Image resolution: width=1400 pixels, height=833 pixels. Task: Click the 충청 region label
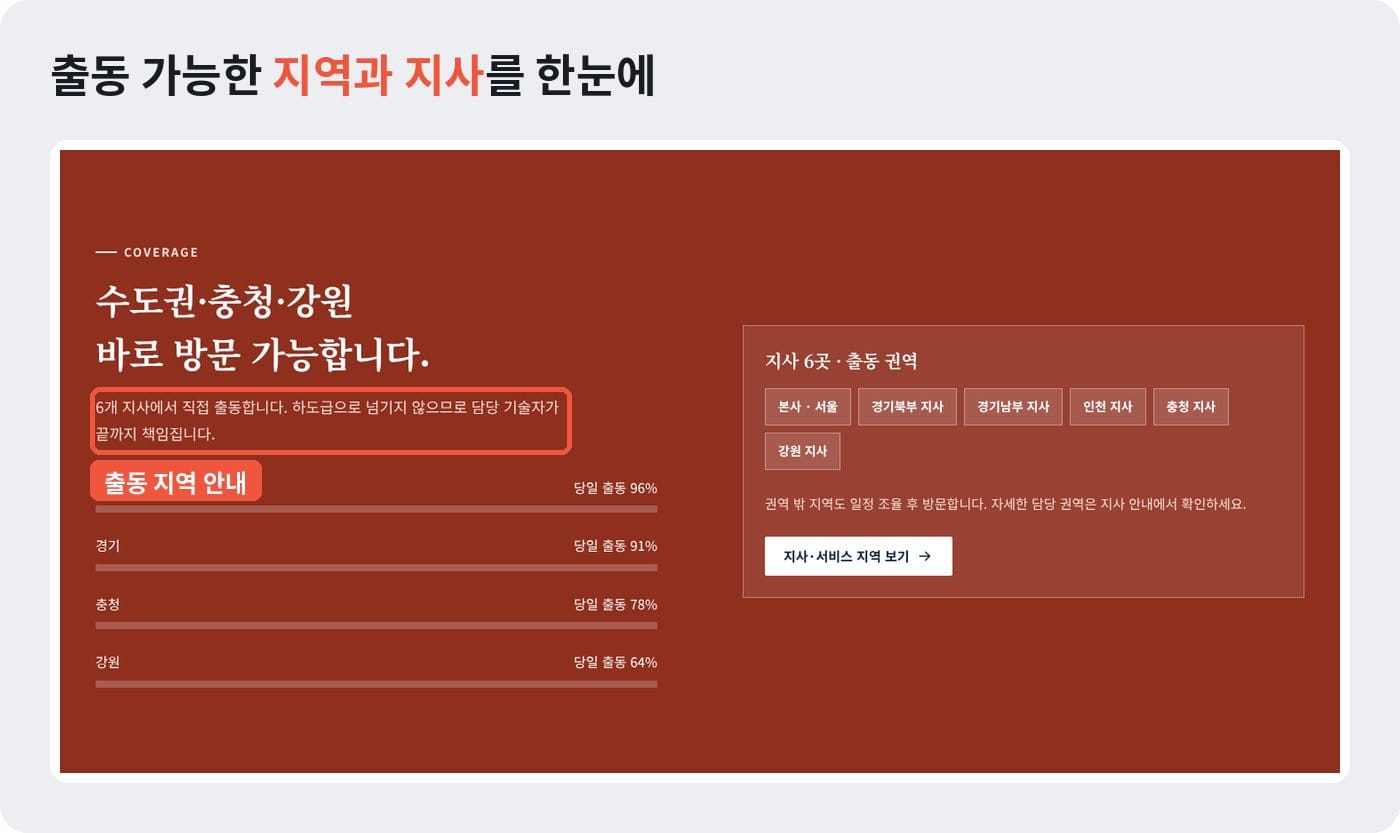107,604
